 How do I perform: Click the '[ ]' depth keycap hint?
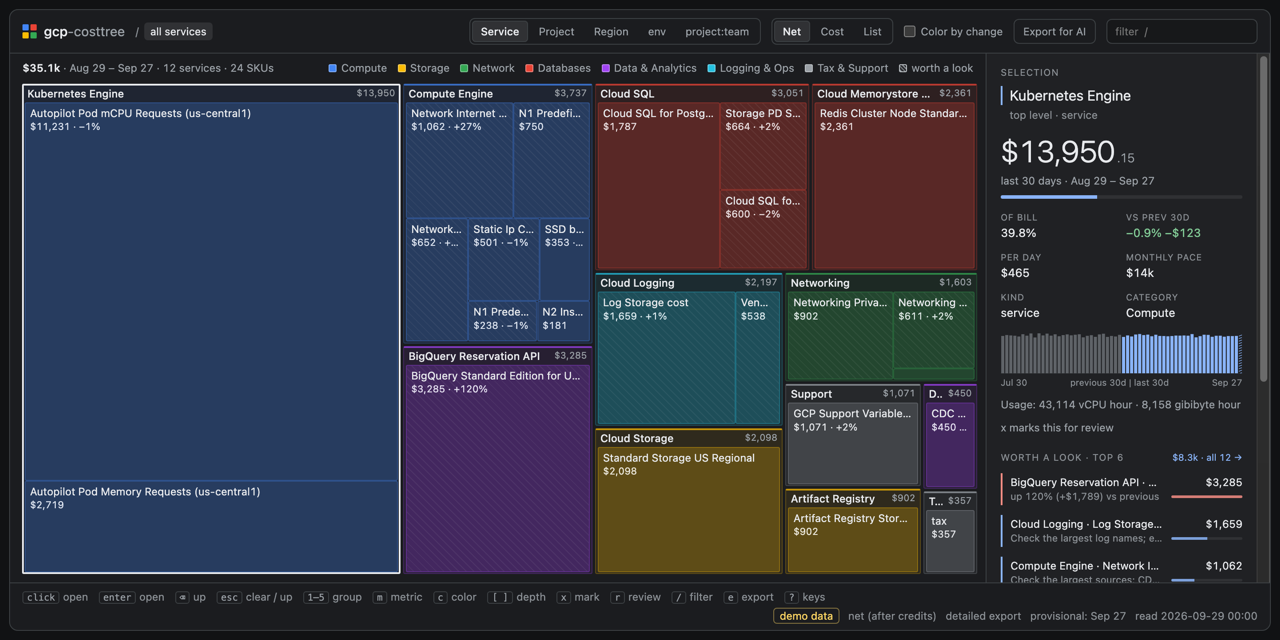(500, 597)
